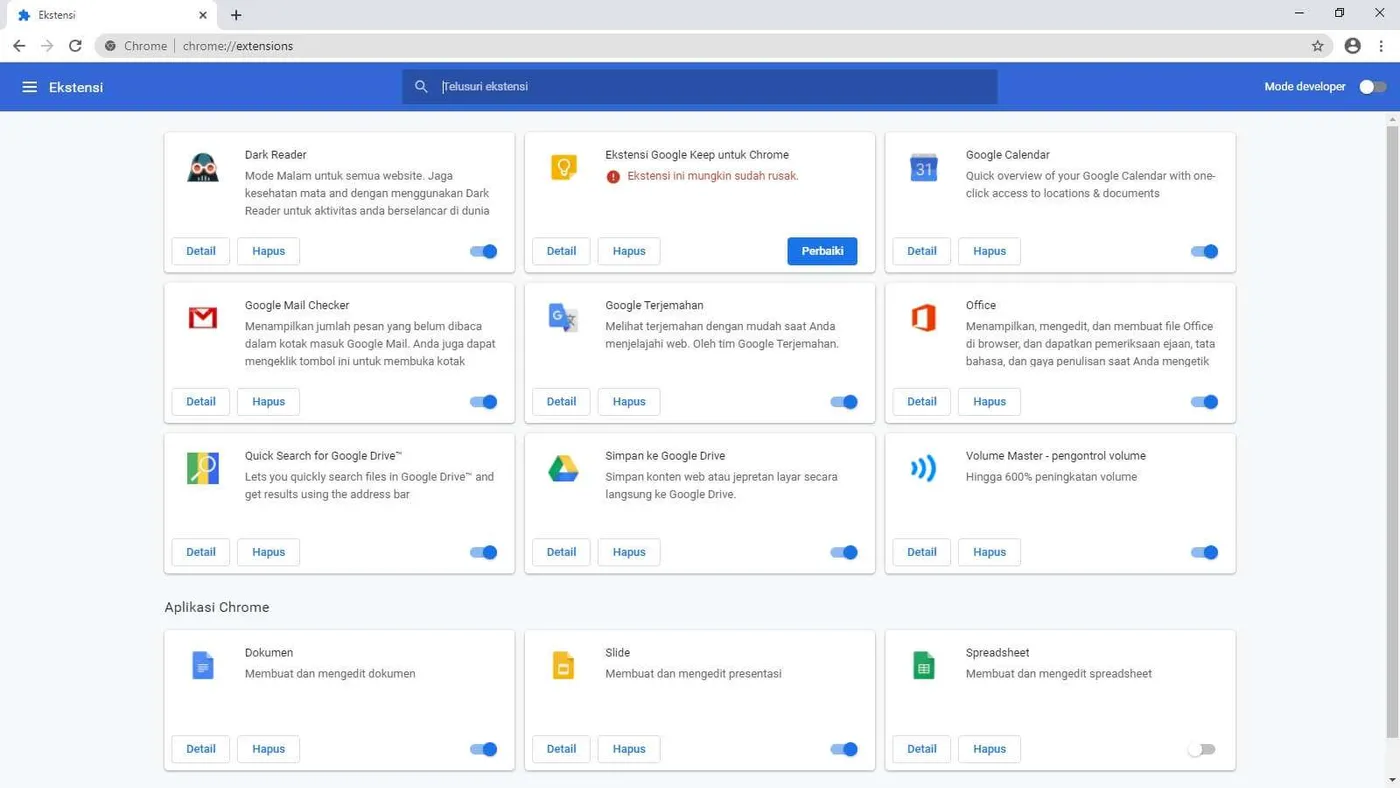Click the red error icon on Google Keep
The width and height of the screenshot is (1400, 788).
coord(613,177)
